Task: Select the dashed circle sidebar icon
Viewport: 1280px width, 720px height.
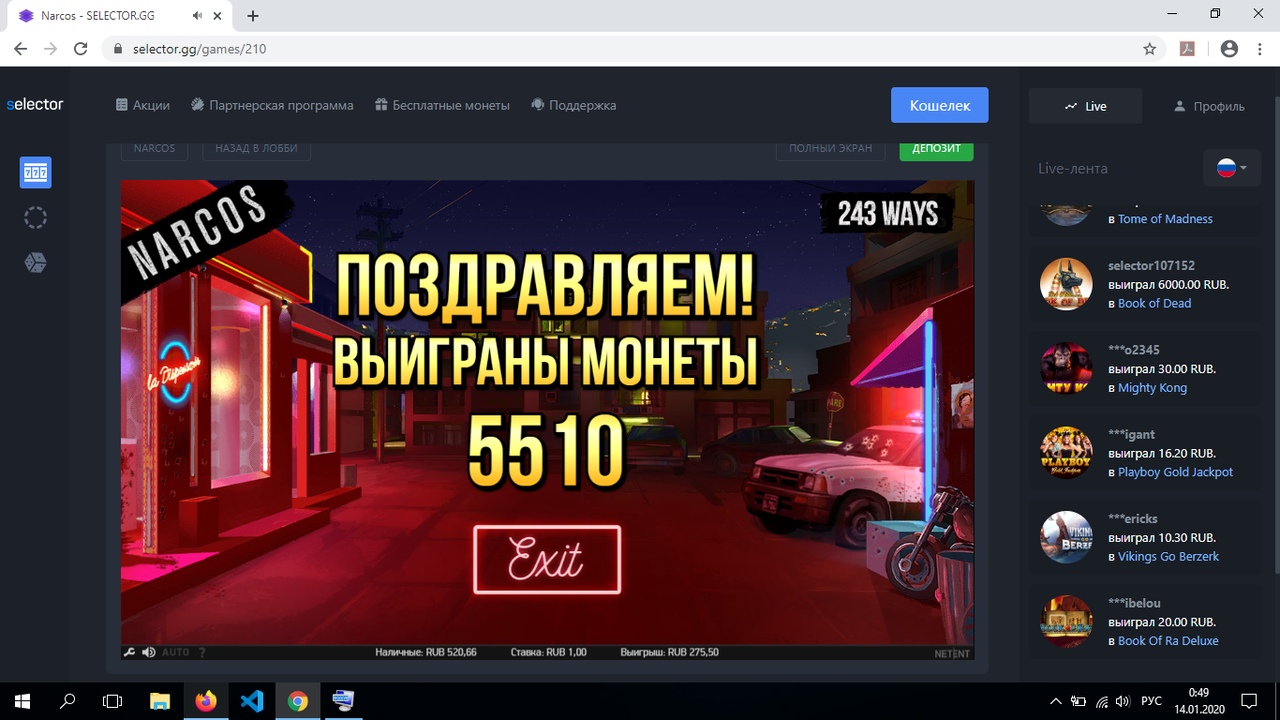Action: point(35,217)
